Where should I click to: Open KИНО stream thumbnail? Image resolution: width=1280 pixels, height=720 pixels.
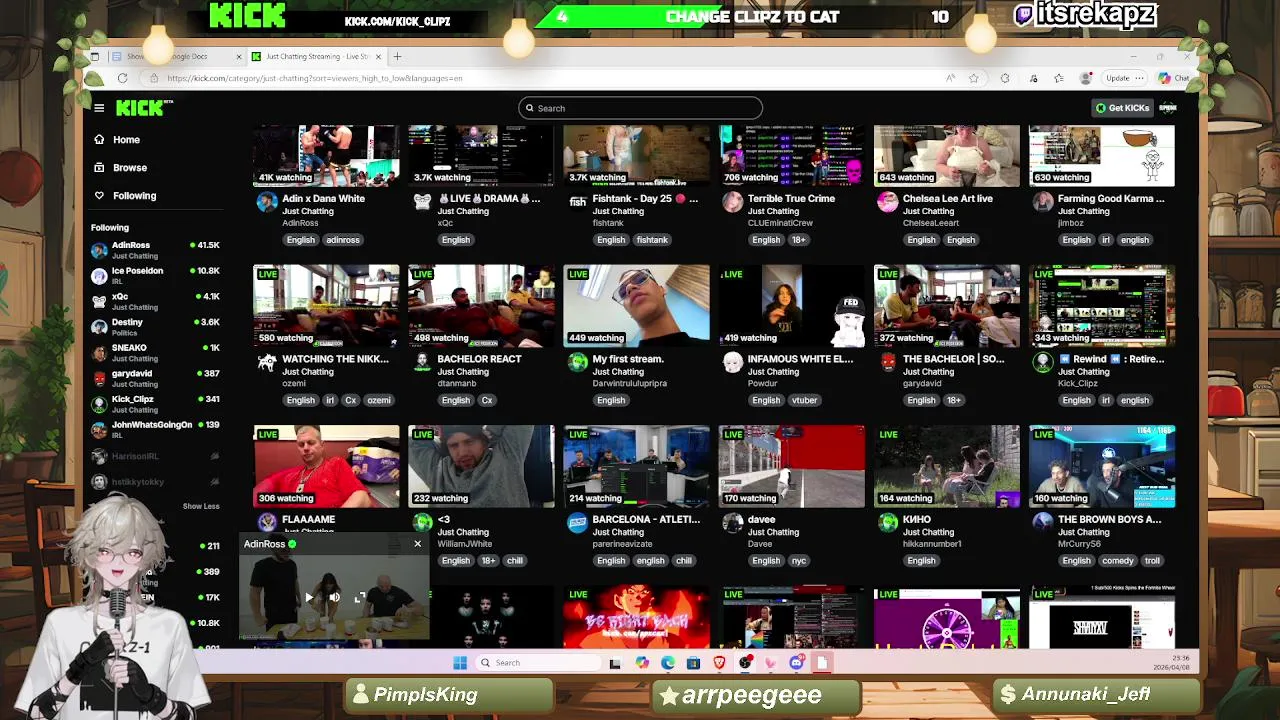[947, 466]
